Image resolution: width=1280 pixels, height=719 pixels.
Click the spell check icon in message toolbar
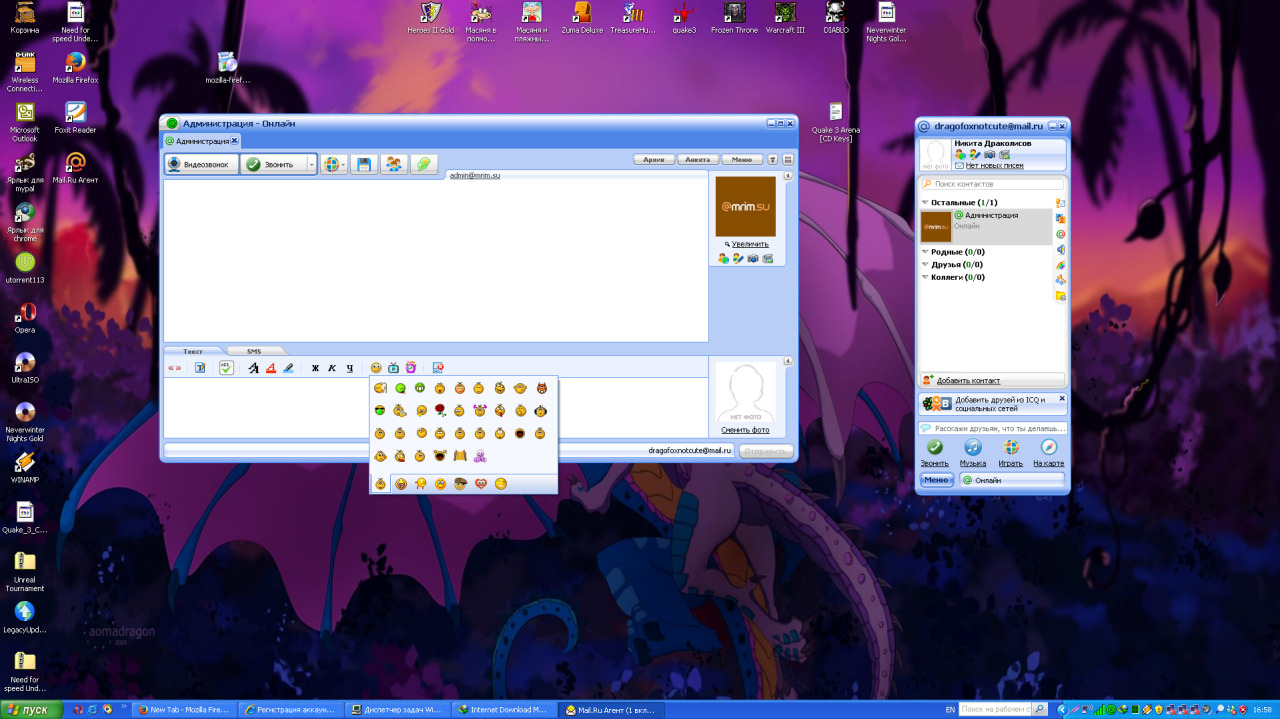click(x=226, y=368)
